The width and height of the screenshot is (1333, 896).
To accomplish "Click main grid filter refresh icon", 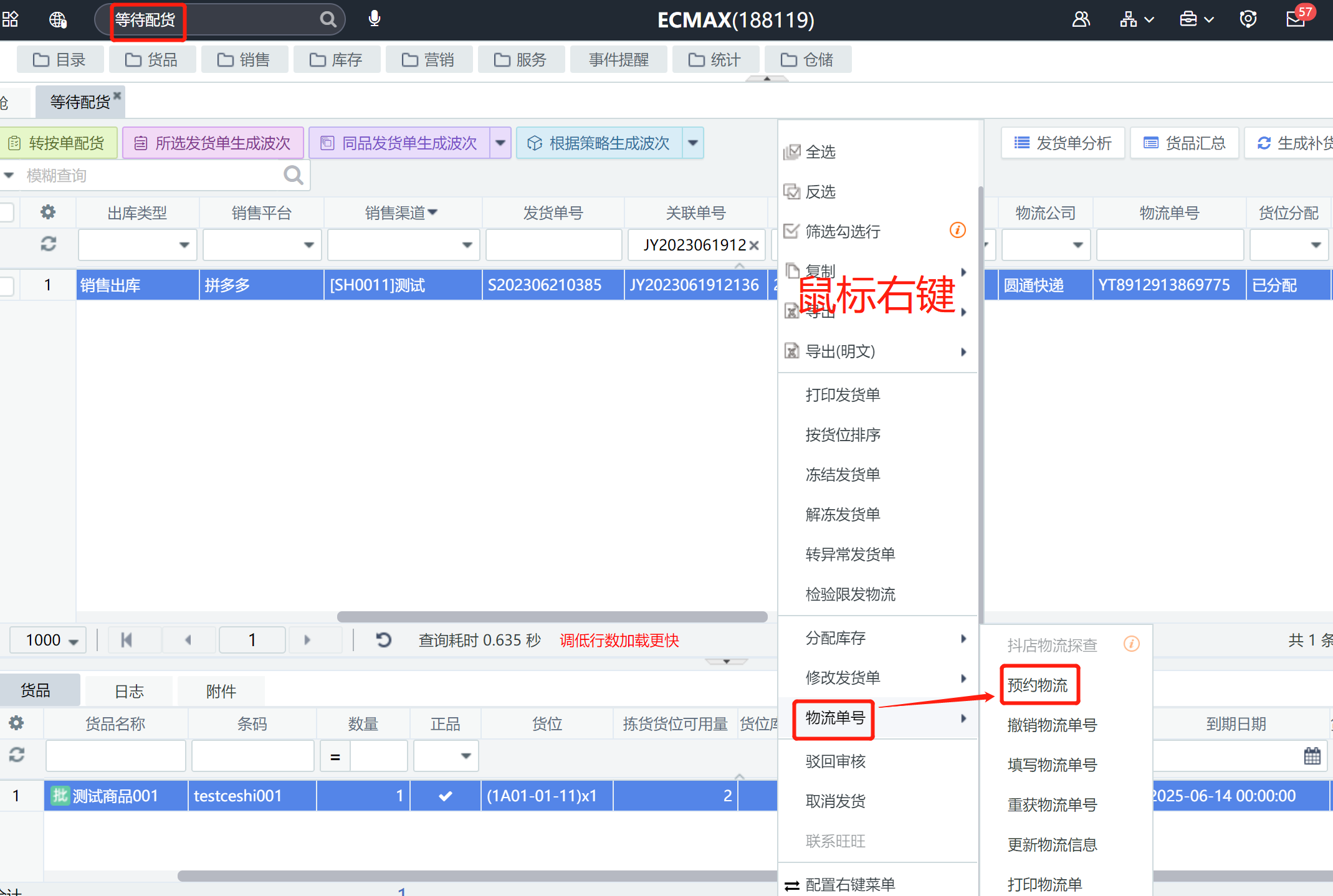I will tap(49, 244).
